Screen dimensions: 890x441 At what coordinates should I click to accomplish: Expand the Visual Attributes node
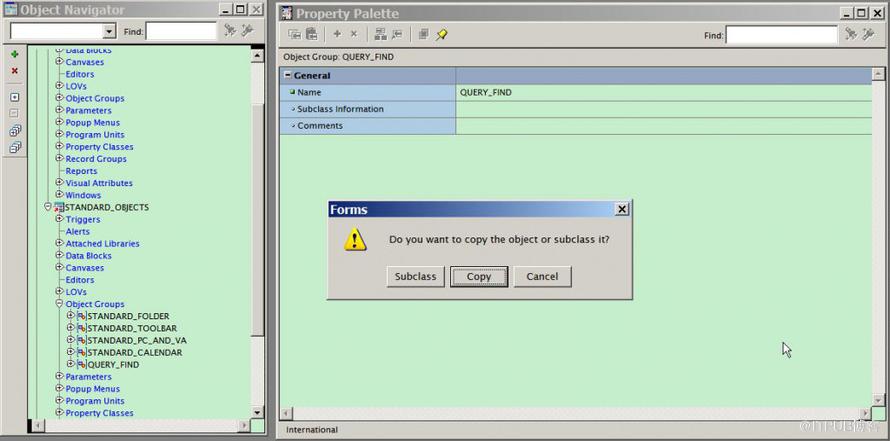(59, 183)
